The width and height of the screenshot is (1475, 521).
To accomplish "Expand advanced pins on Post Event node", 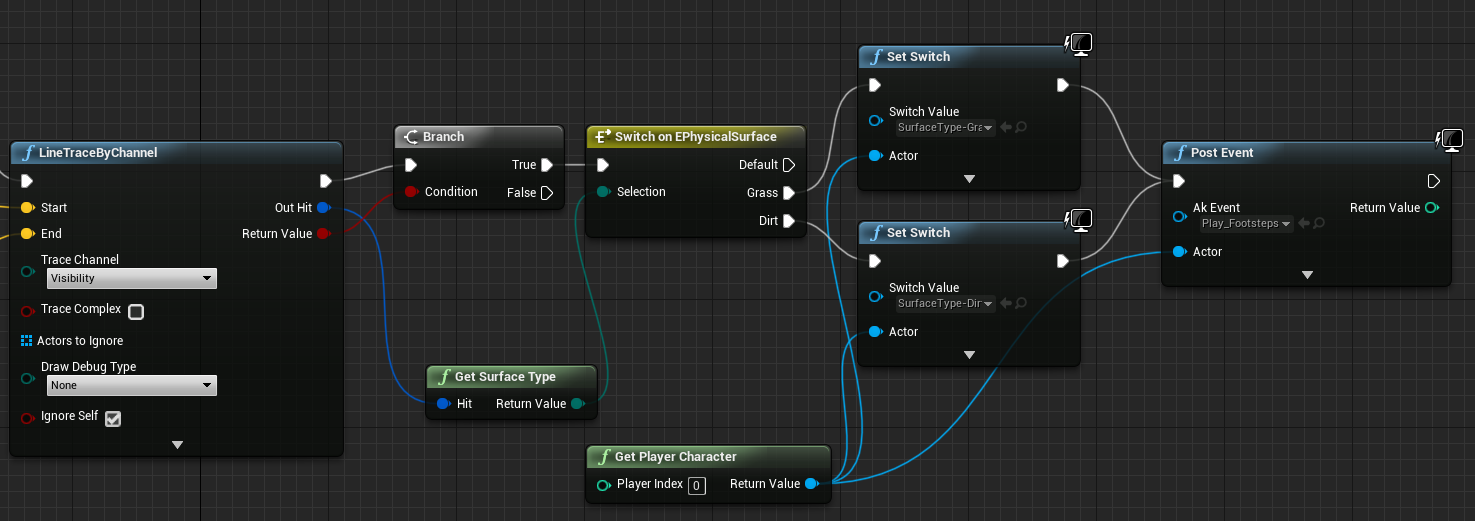I will pos(1307,275).
